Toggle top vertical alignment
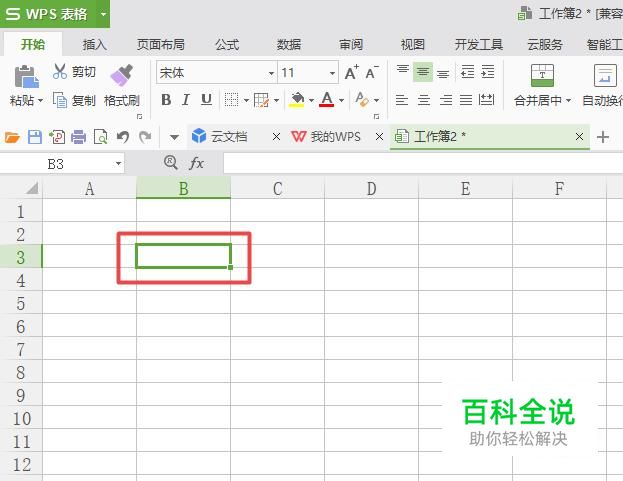Viewport: 623px width, 481px height. [x=402, y=71]
